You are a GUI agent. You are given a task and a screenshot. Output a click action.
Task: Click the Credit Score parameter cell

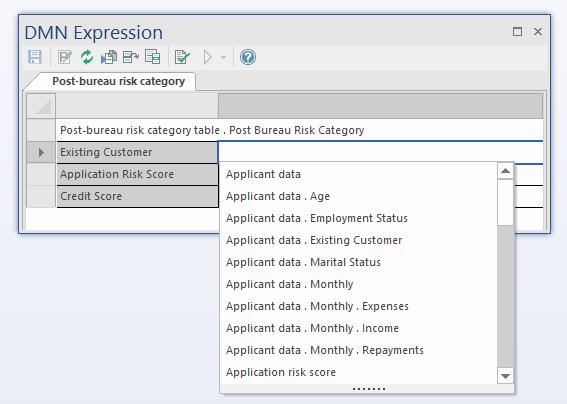137,196
